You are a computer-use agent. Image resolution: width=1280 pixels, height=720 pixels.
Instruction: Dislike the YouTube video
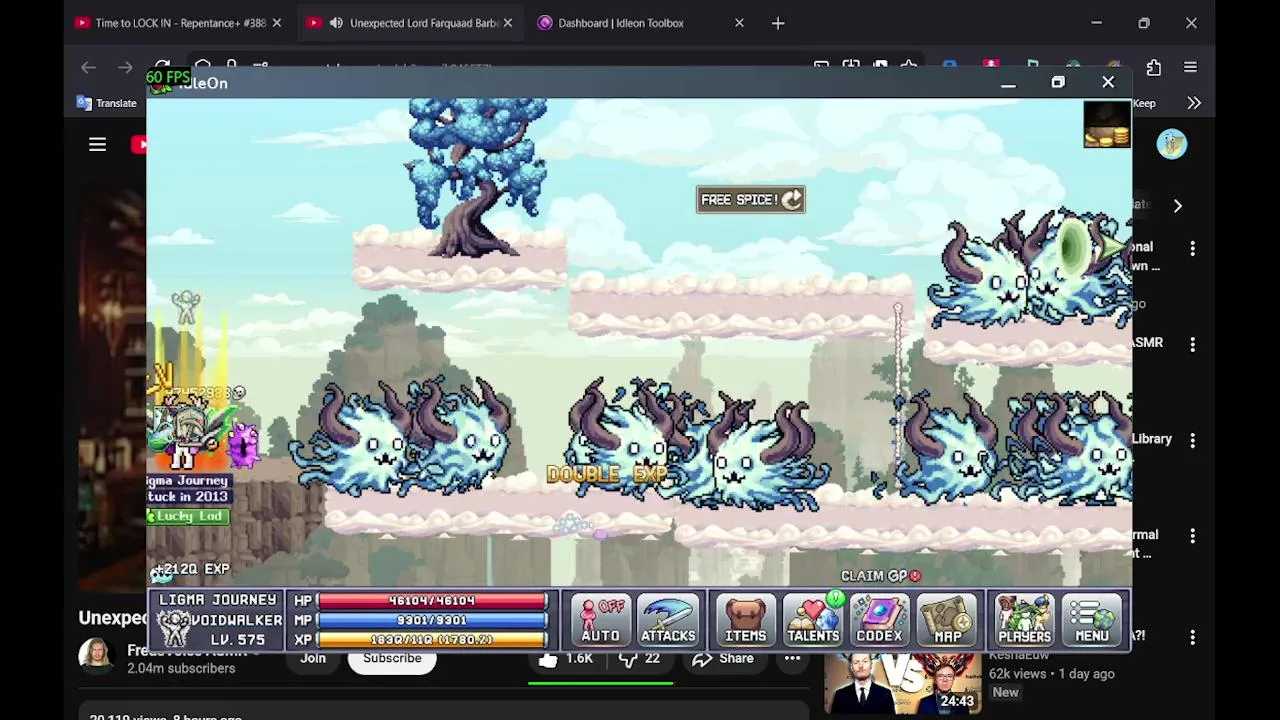point(640,658)
